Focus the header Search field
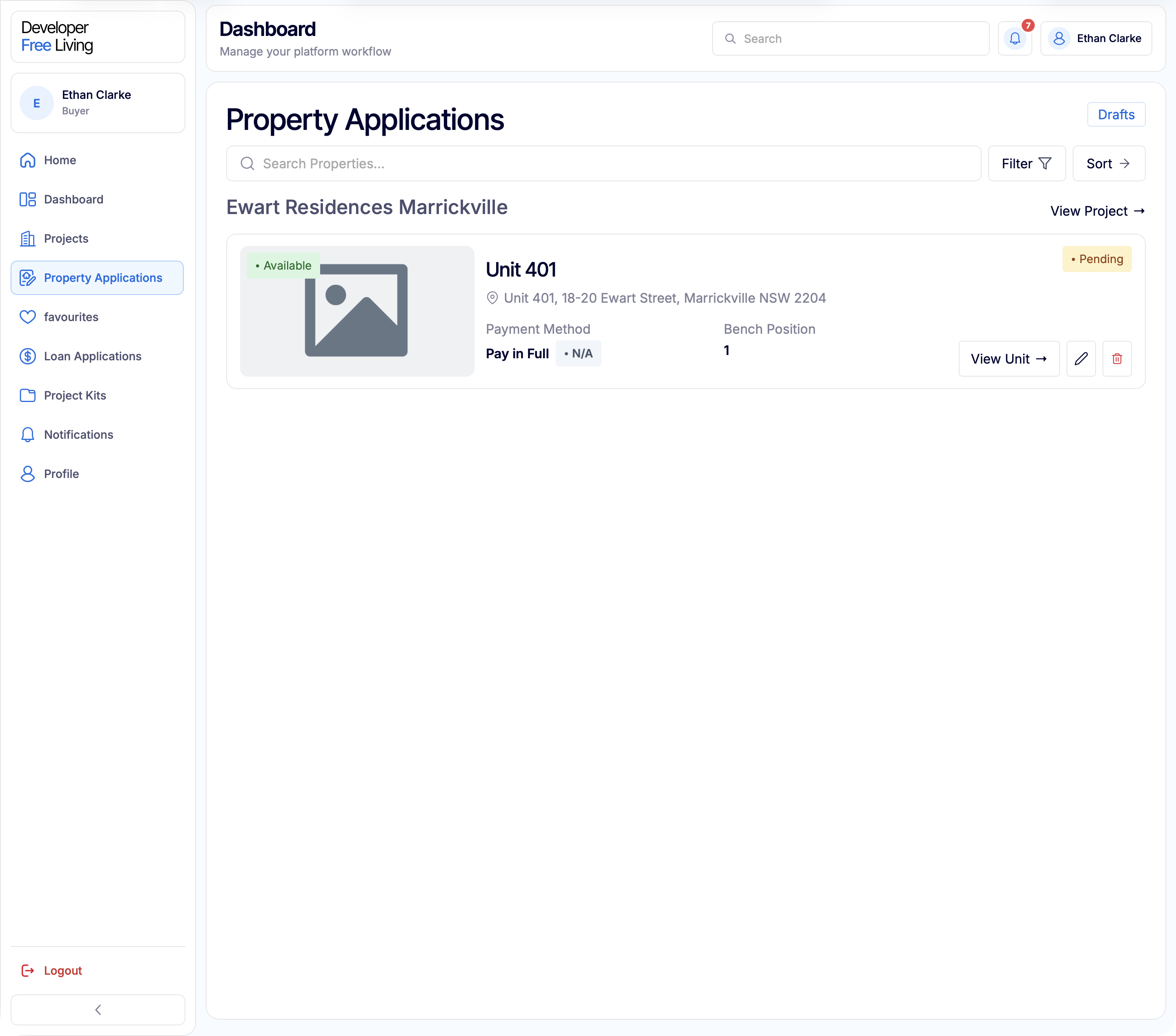 pyautogui.click(x=851, y=38)
